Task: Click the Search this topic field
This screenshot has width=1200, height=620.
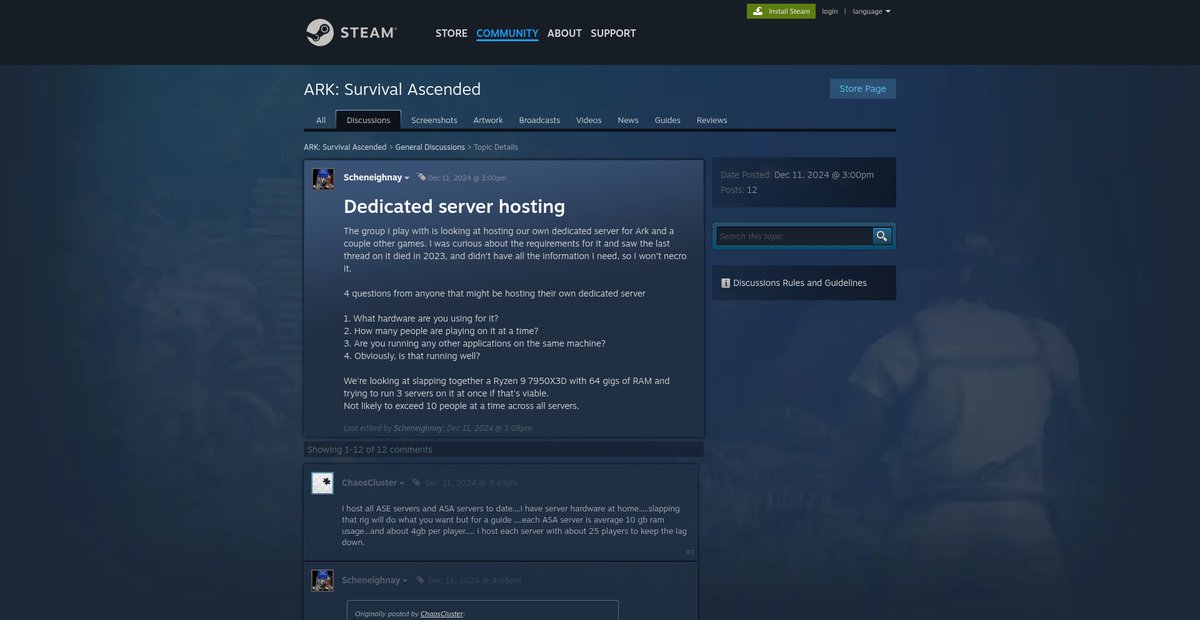Action: pos(794,236)
